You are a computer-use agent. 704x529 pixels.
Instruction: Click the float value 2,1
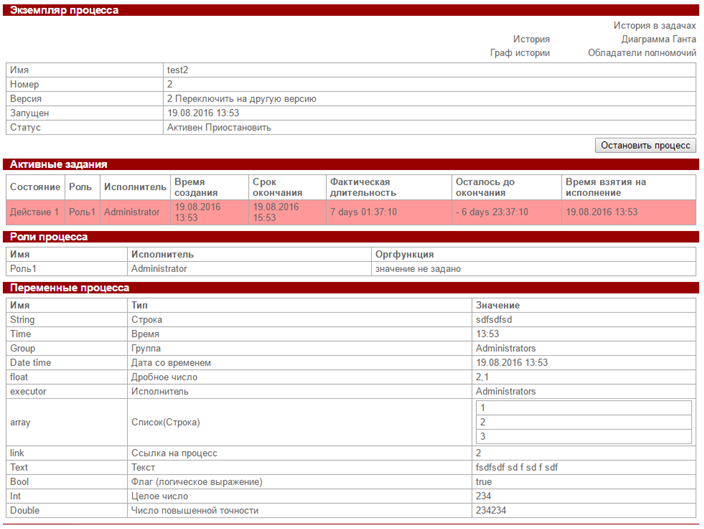482,377
